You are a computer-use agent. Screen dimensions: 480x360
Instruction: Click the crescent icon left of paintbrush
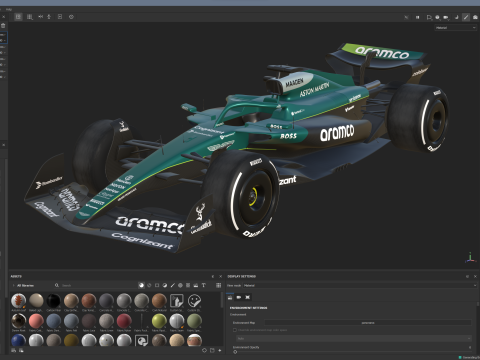pos(457,17)
